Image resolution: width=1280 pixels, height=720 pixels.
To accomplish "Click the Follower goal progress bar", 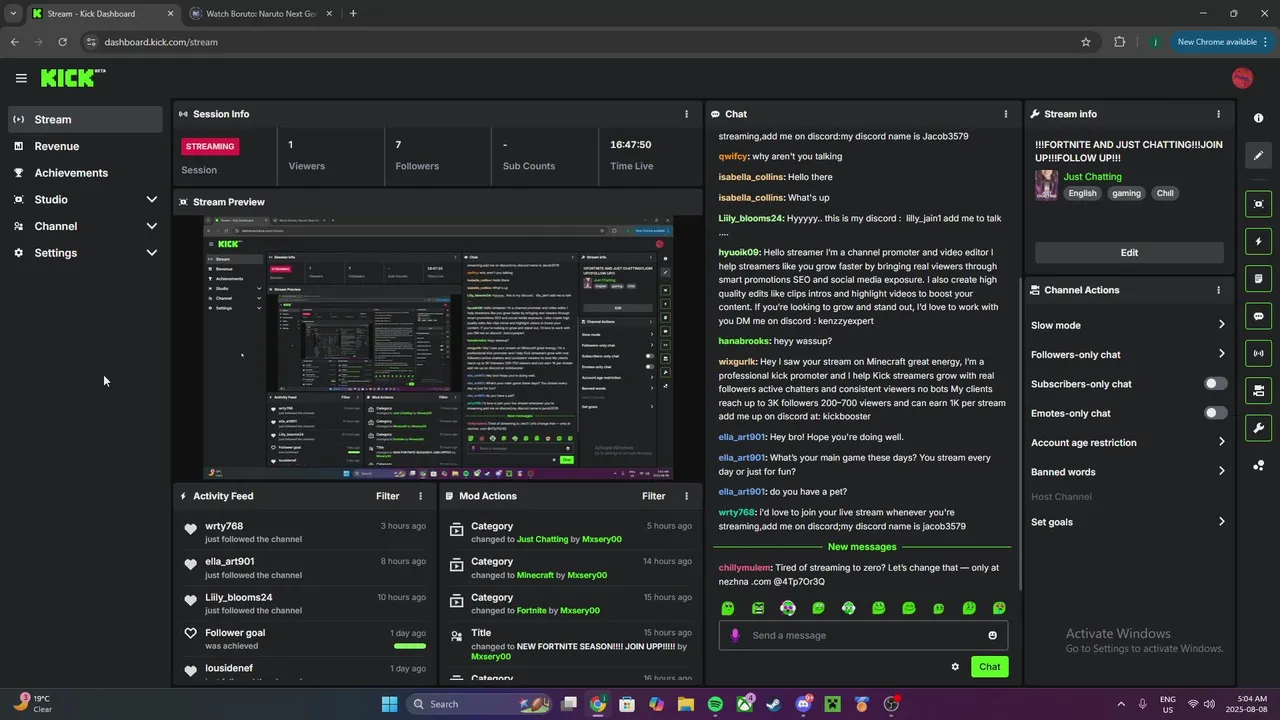I will [410, 646].
